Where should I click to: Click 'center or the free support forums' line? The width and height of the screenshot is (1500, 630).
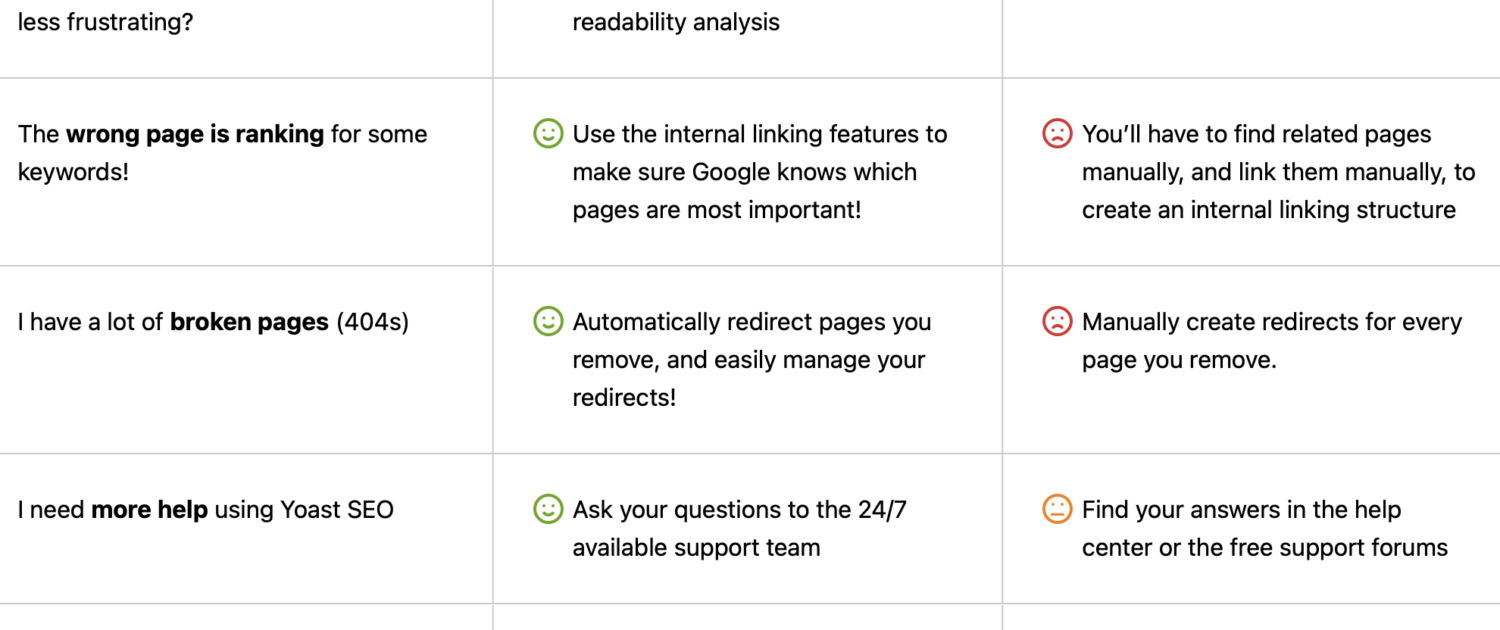coord(1265,548)
